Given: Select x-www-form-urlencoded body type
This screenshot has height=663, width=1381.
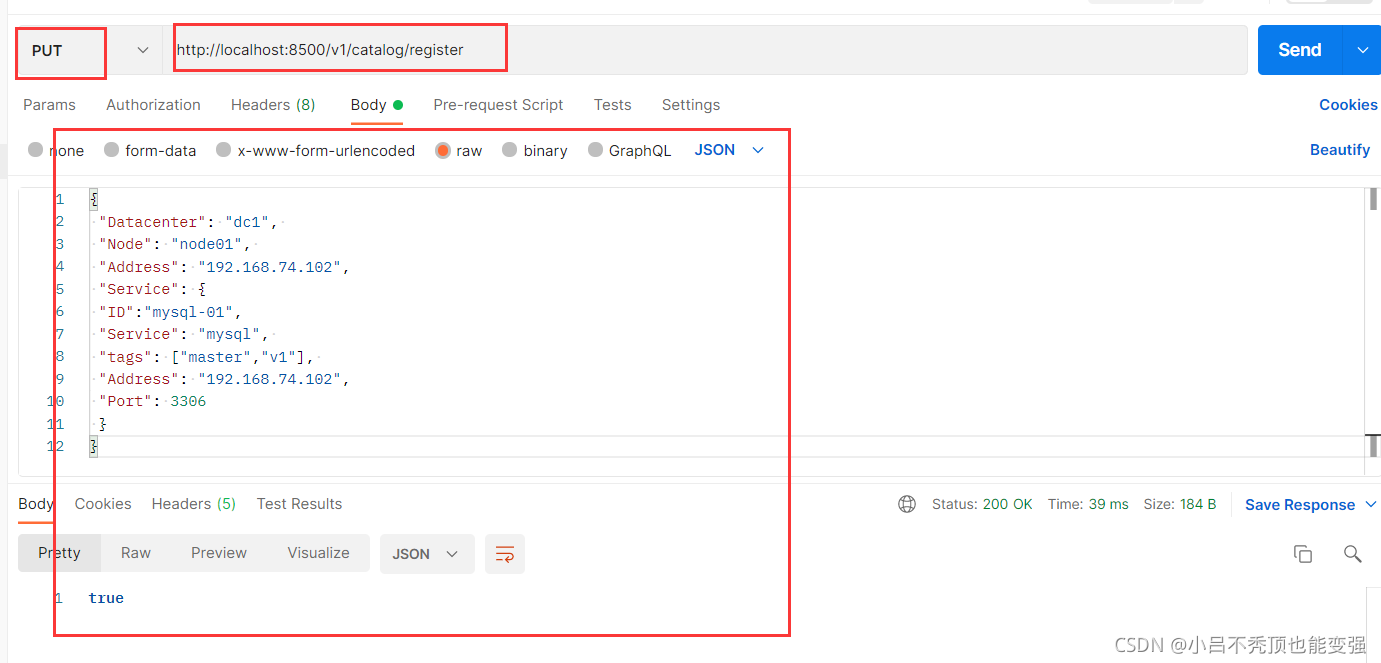Looking at the screenshot, I should click(315, 150).
